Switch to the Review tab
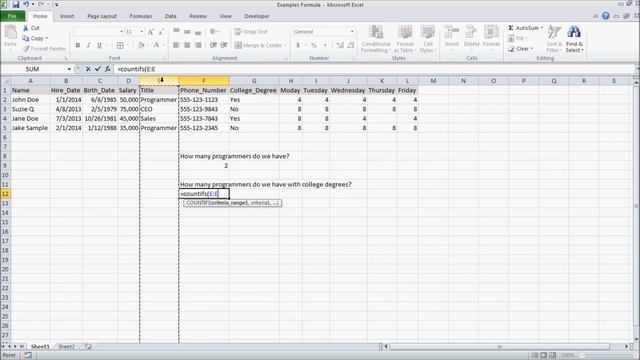640x360 pixels. point(198,16)
